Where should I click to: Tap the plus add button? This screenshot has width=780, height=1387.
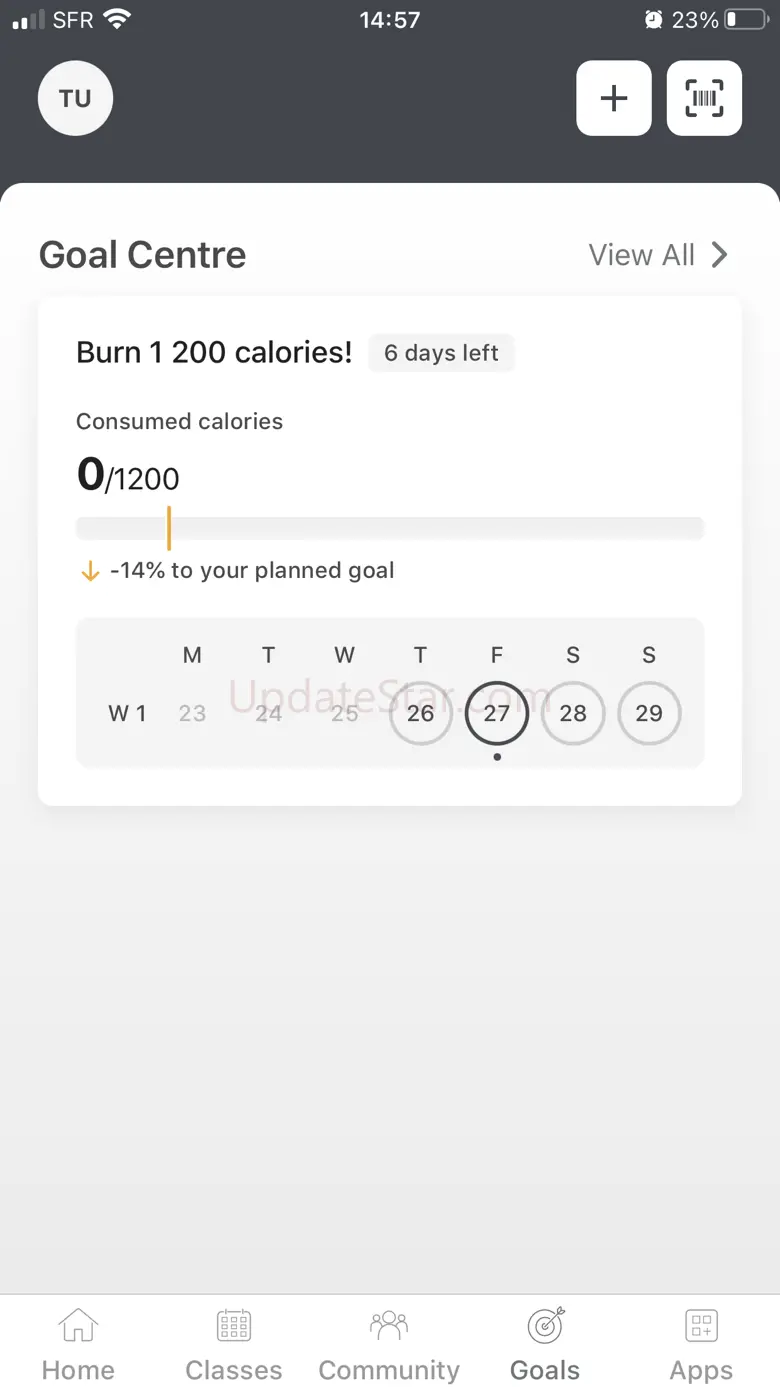(613, 98)
